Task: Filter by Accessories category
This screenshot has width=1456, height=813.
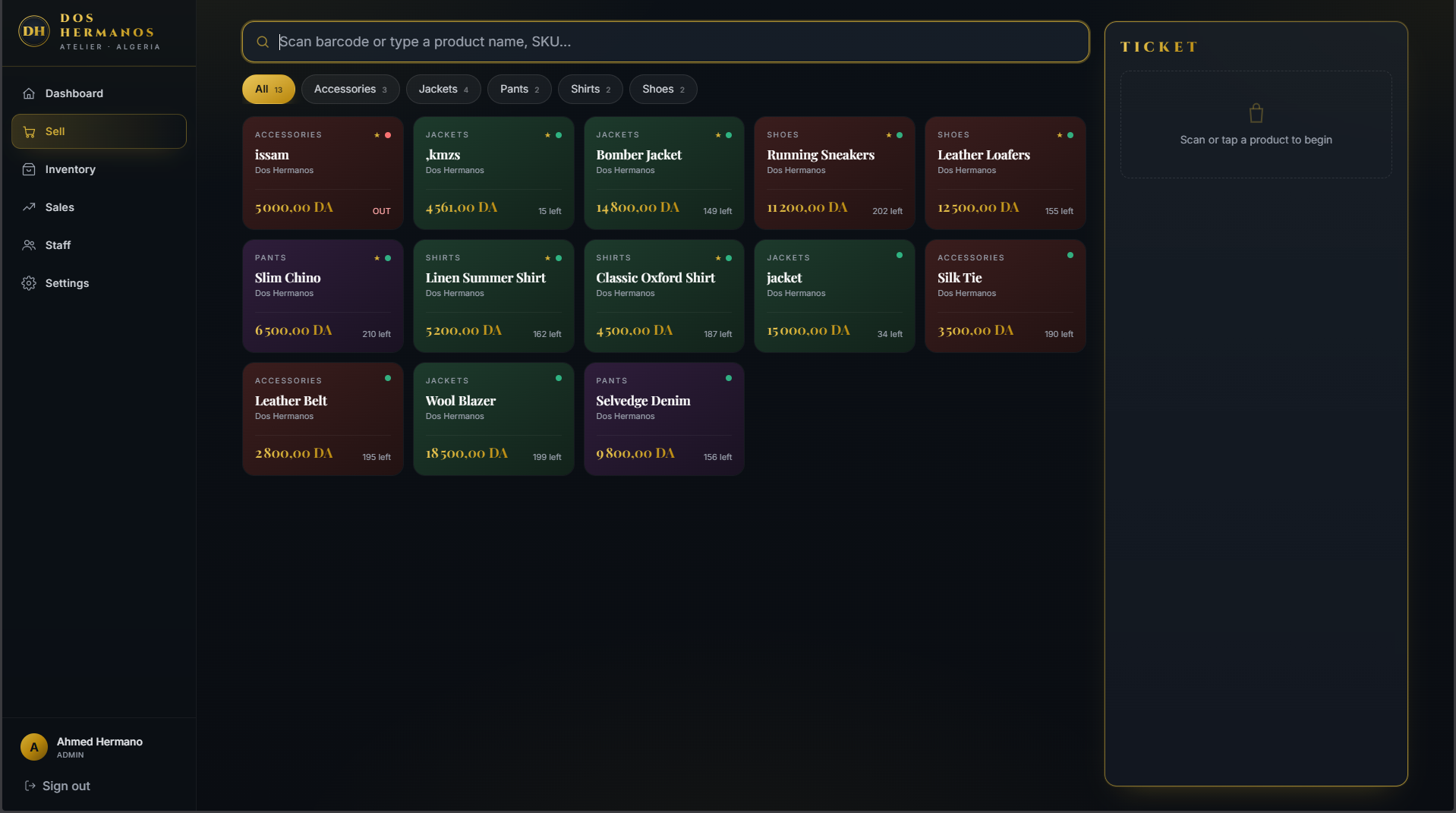Action: click(x=351, y=90)
